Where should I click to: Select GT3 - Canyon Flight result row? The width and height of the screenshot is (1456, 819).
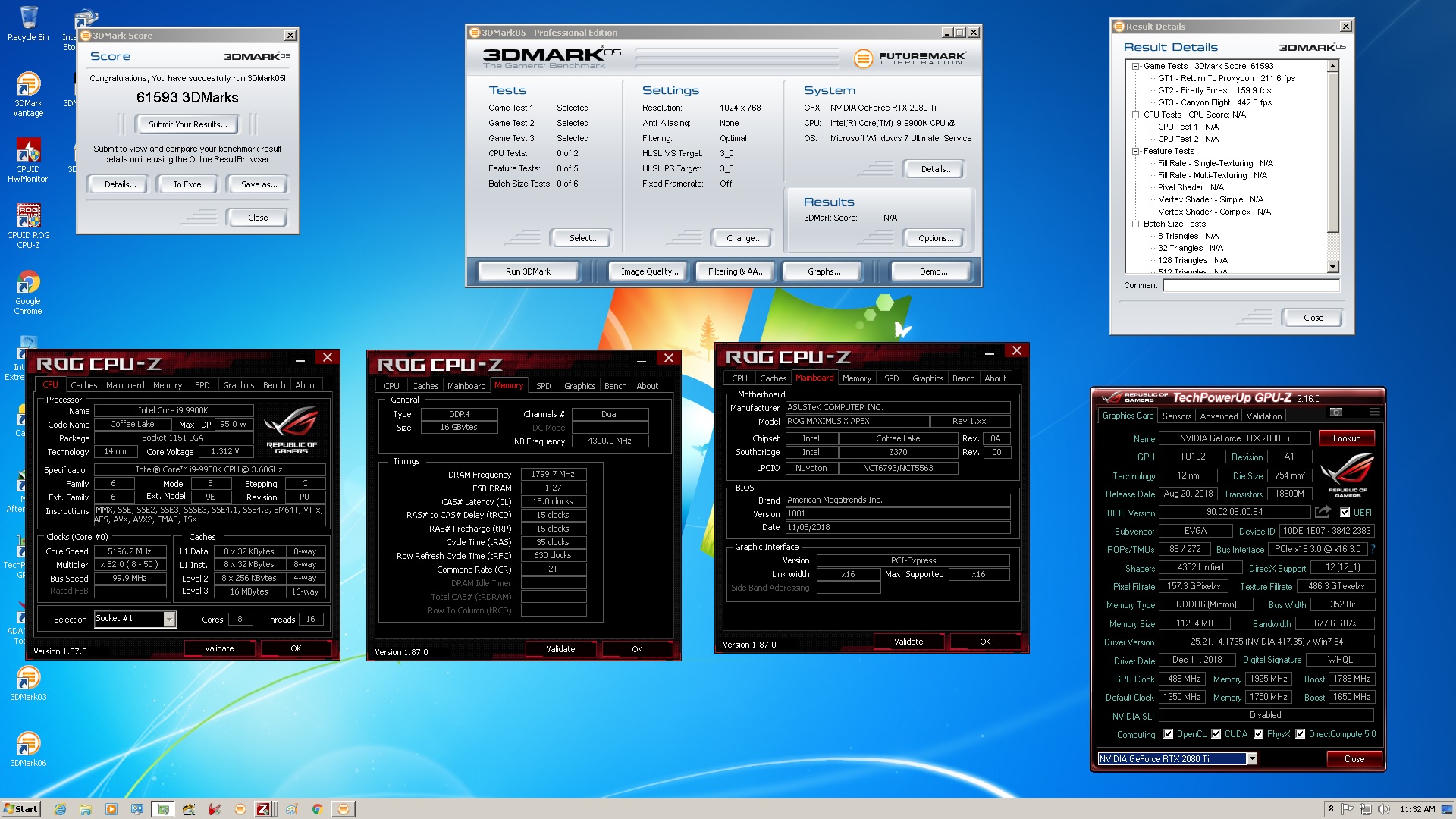point(1214,102)
